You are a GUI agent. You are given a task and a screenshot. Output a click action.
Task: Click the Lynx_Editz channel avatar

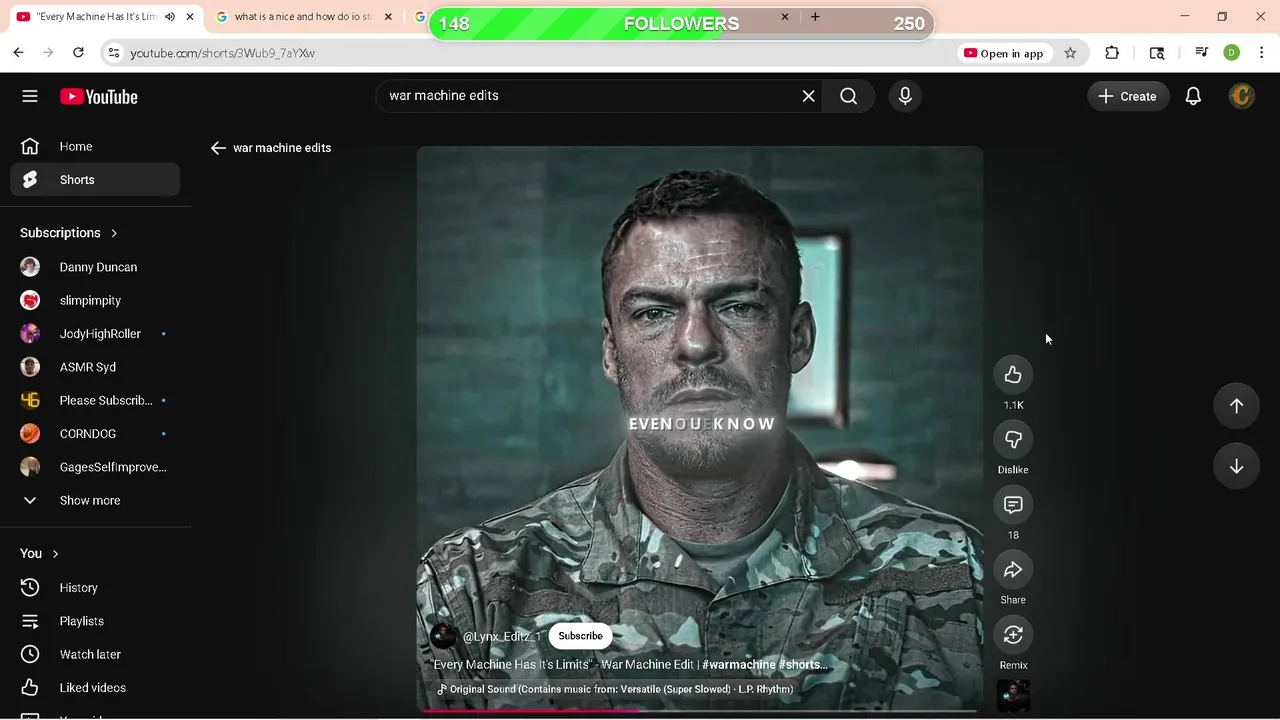[x=444, y=636]
